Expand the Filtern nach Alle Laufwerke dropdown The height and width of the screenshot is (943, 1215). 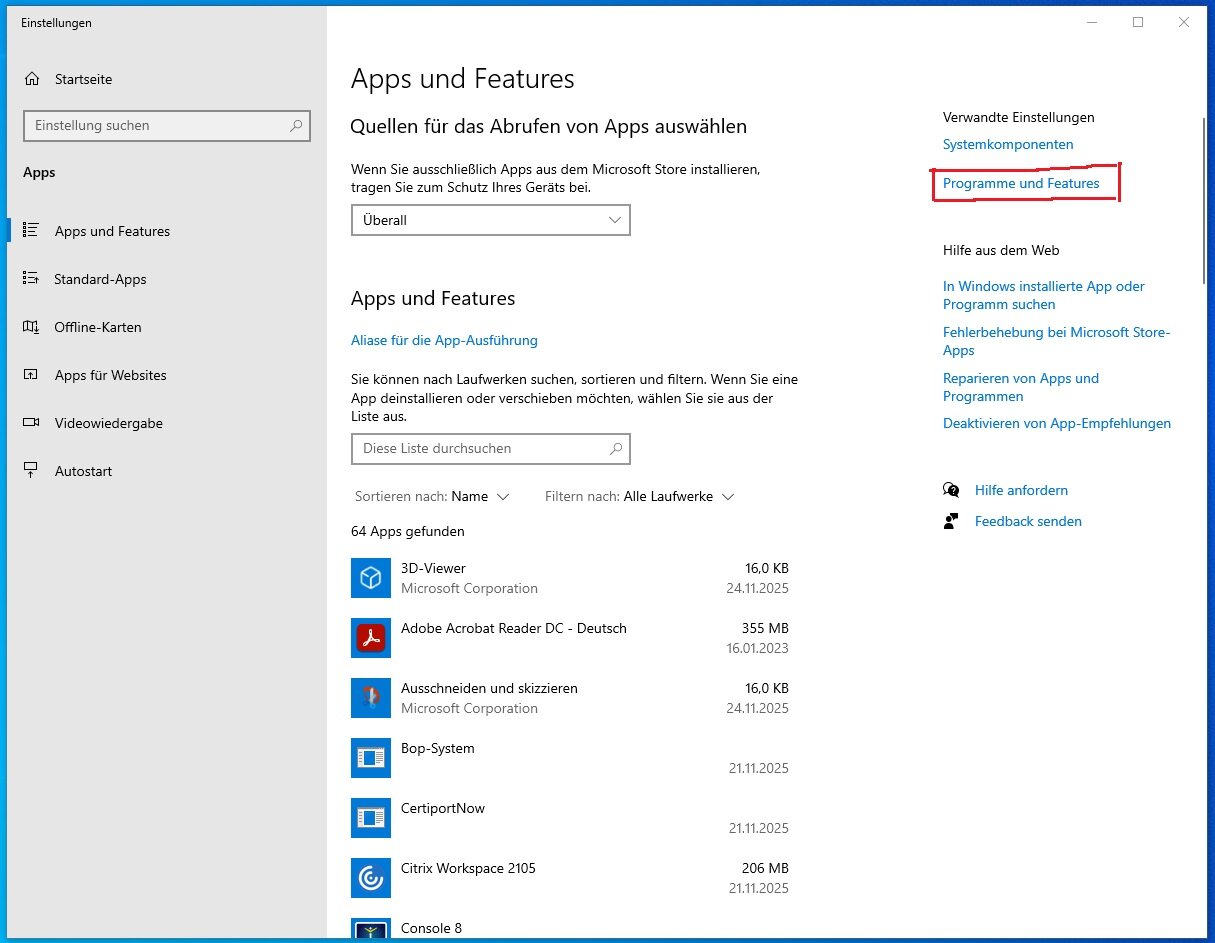[678, 497]
